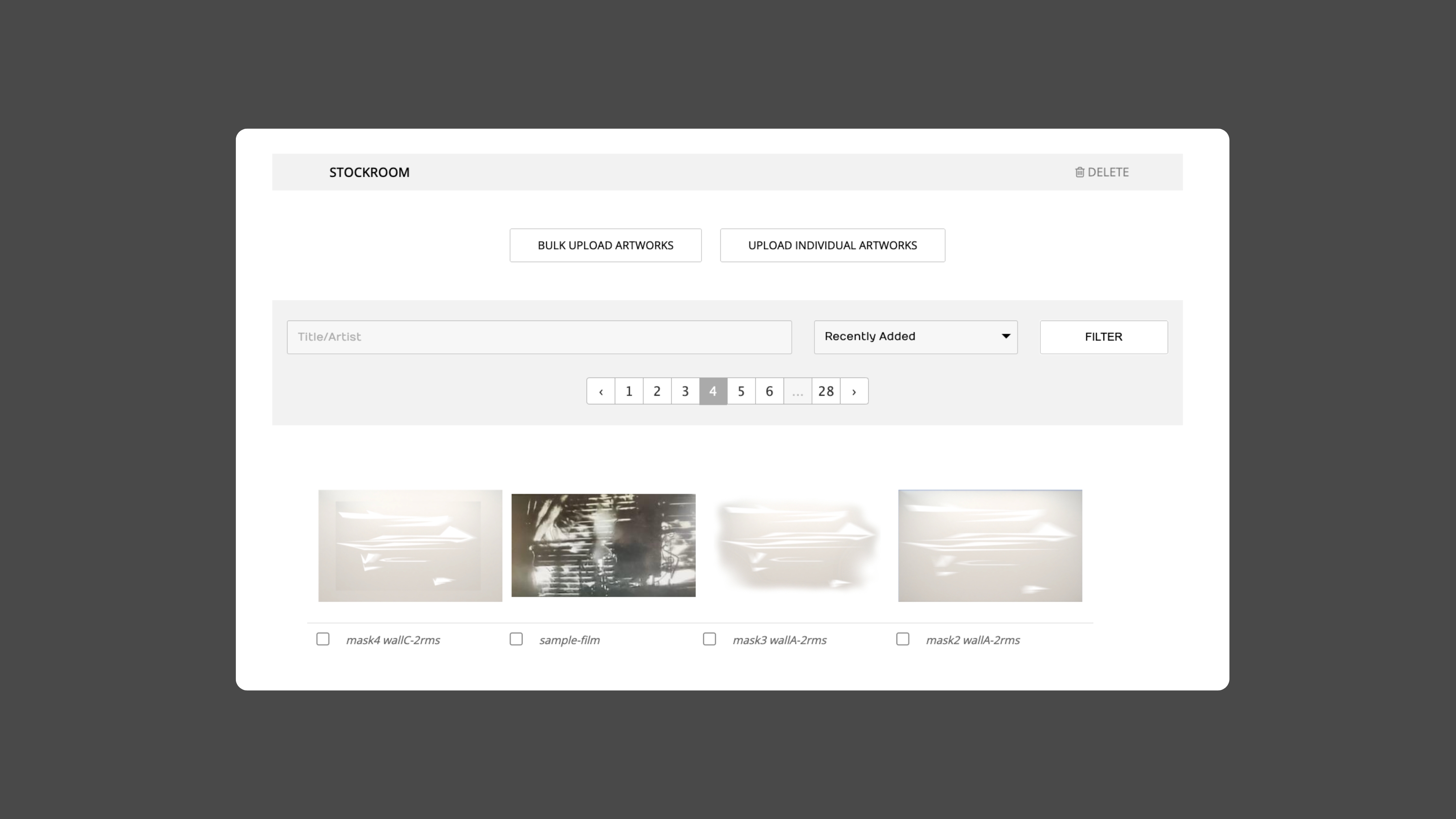Open the Recently Added sort dropdown
Viewport: 1456px width, 819px height.
click(x=916, y=337)
